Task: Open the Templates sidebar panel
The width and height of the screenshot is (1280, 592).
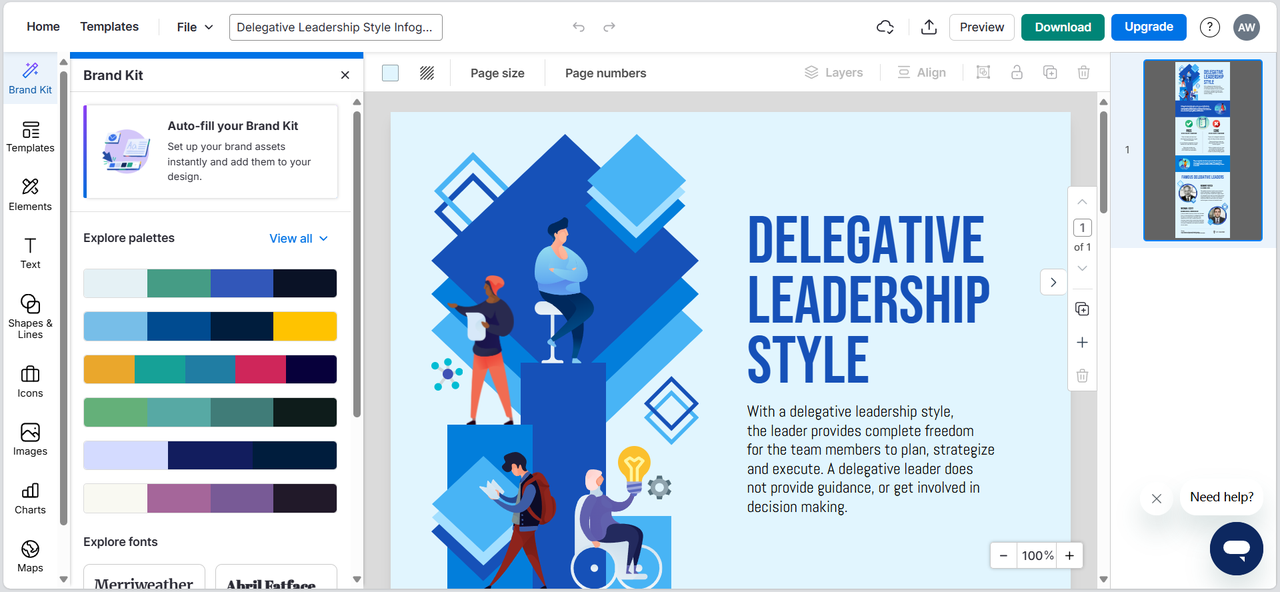Action: 30,137
